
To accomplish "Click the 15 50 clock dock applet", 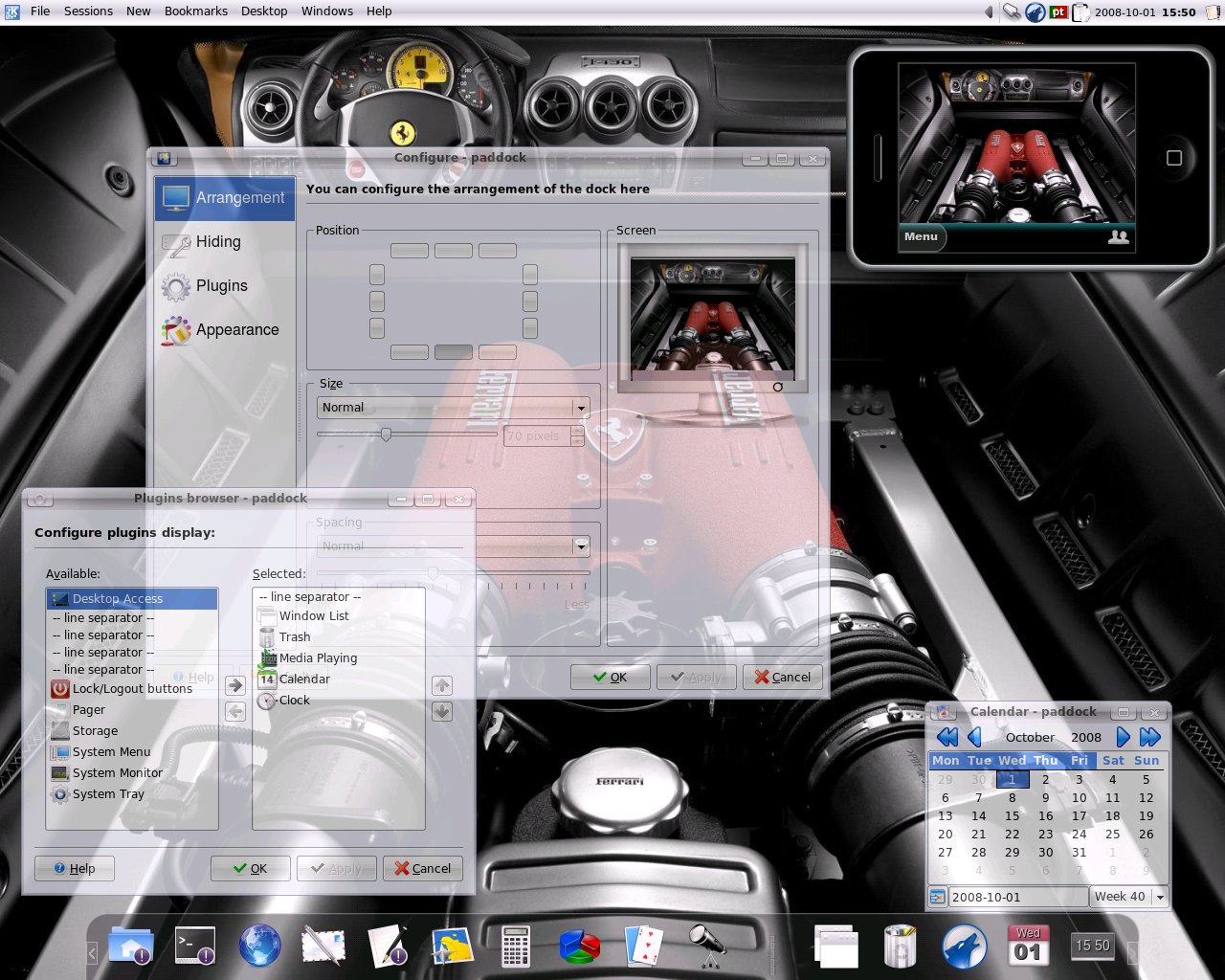I will (1092, 946).
